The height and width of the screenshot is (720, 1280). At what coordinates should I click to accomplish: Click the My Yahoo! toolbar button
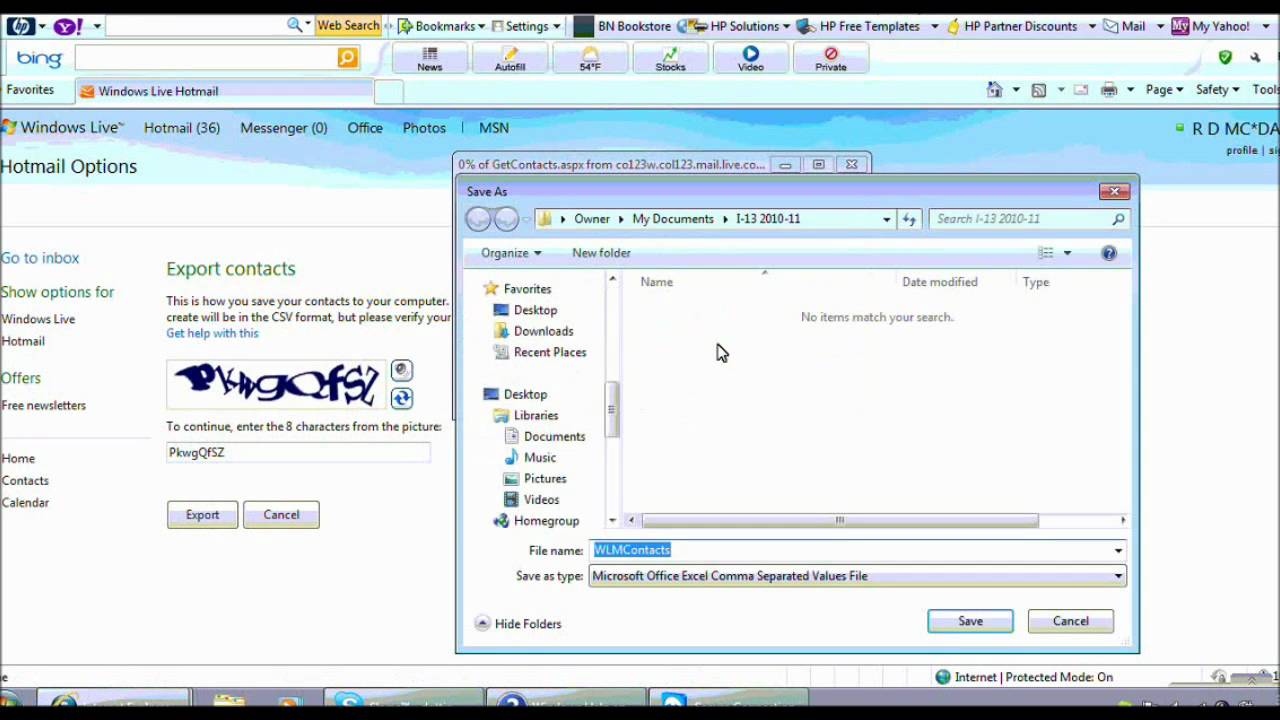pos(1211,26)
